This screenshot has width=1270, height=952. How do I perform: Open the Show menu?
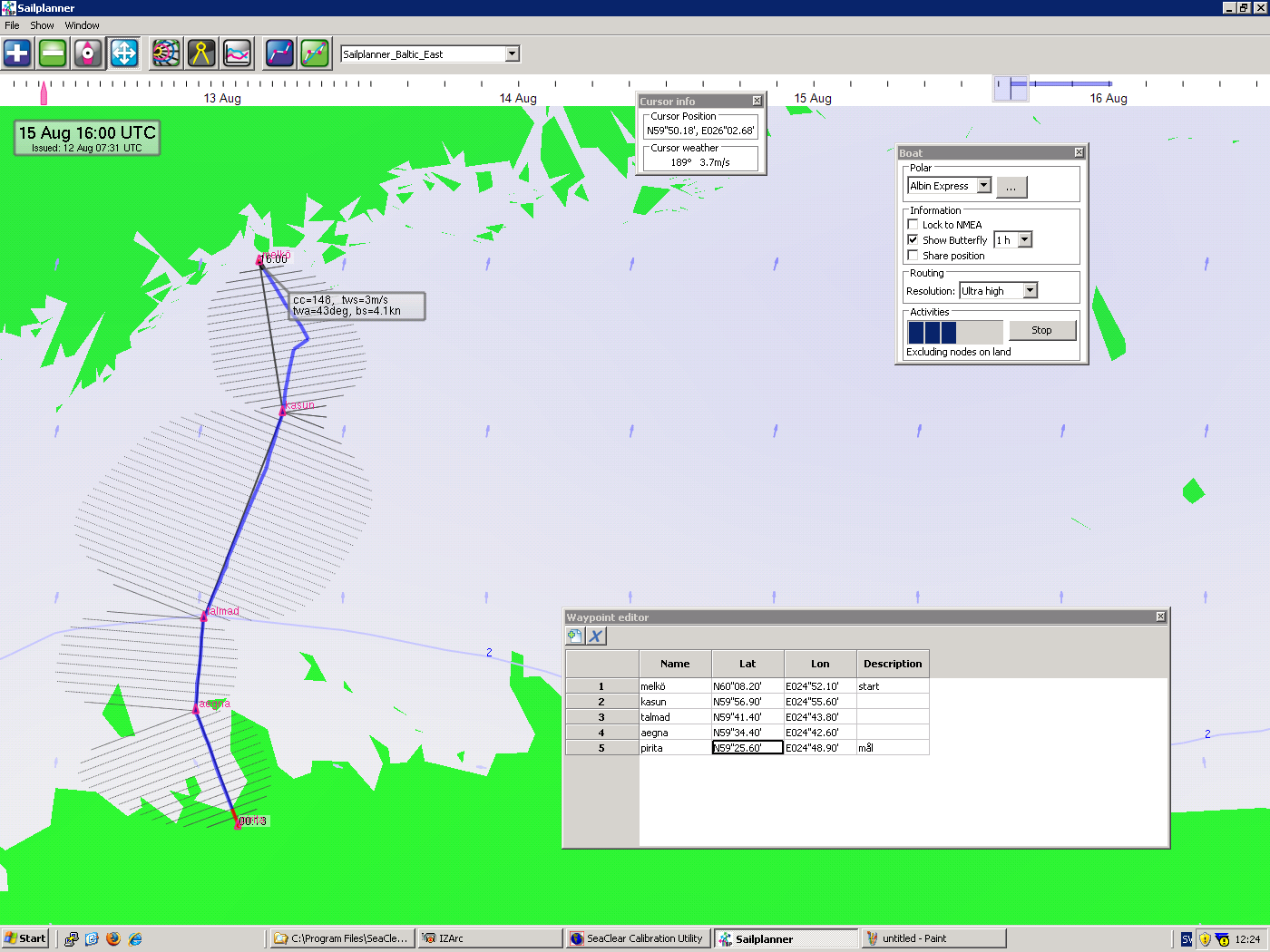[42, 25]
